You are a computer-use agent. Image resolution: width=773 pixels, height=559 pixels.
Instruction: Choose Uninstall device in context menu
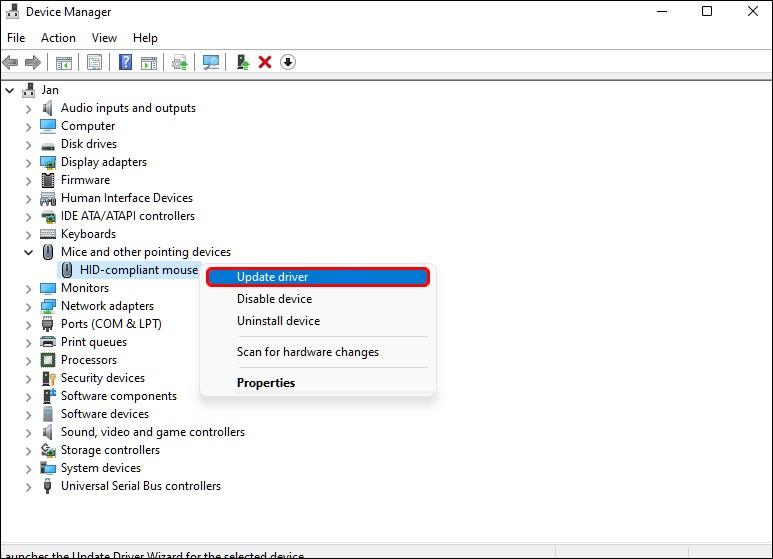[x=278, y=321]
